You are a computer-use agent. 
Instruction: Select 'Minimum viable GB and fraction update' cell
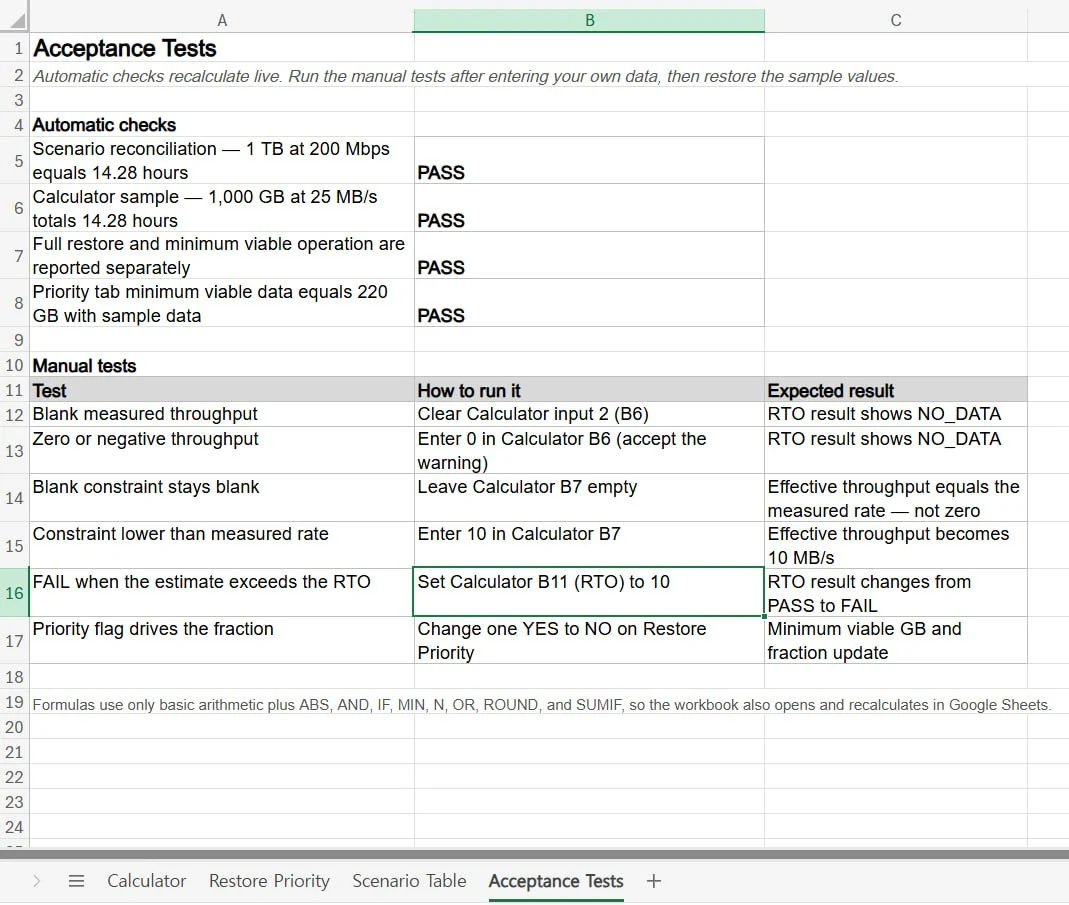tap(895, 640)
